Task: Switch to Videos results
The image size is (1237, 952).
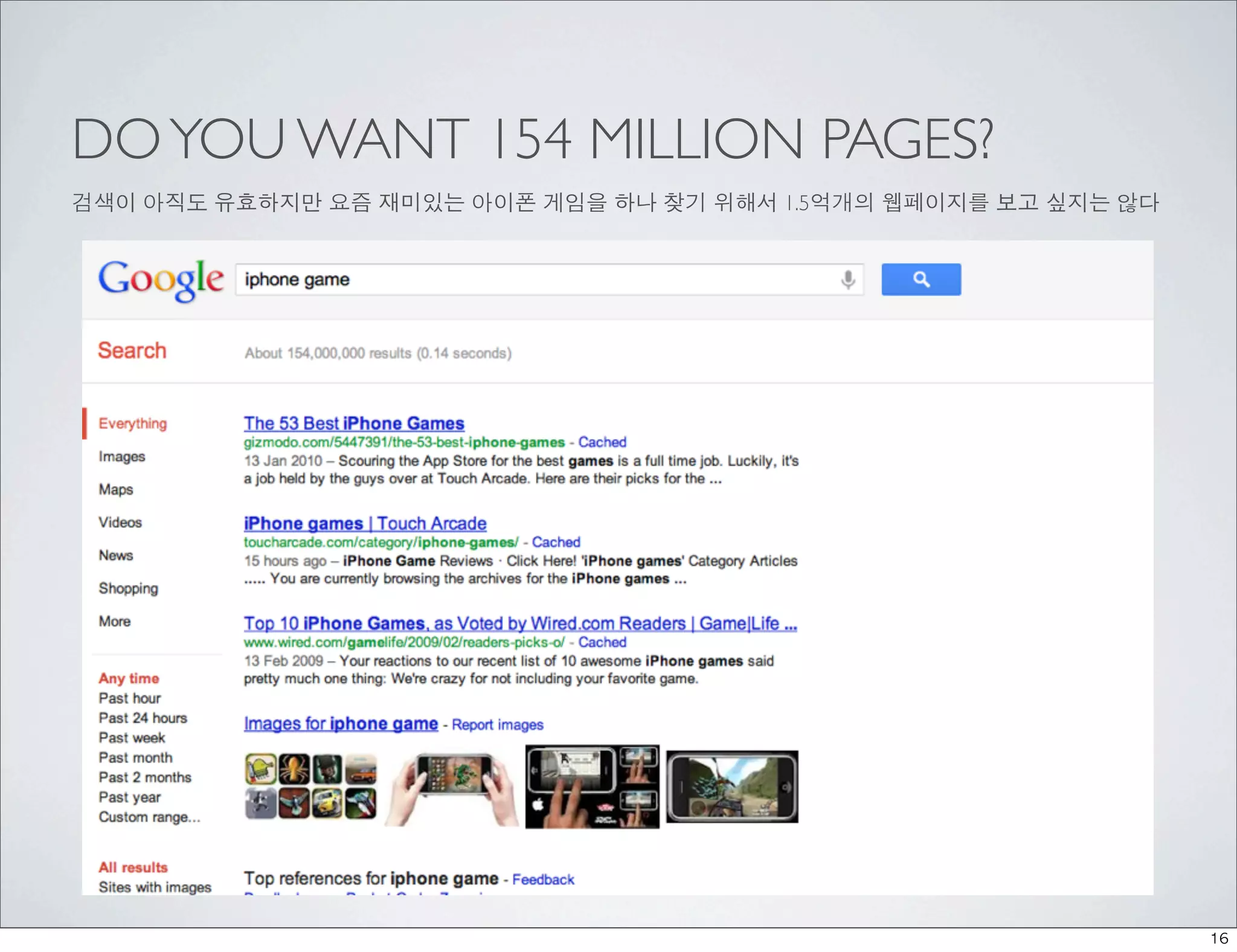Action: [x=120, y=523]
